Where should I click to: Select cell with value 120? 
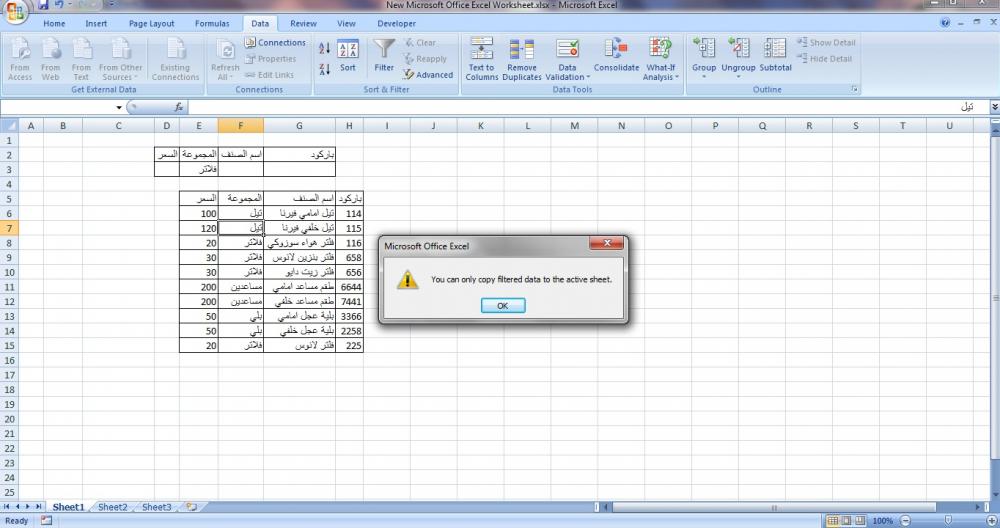(x=198, y=228)
